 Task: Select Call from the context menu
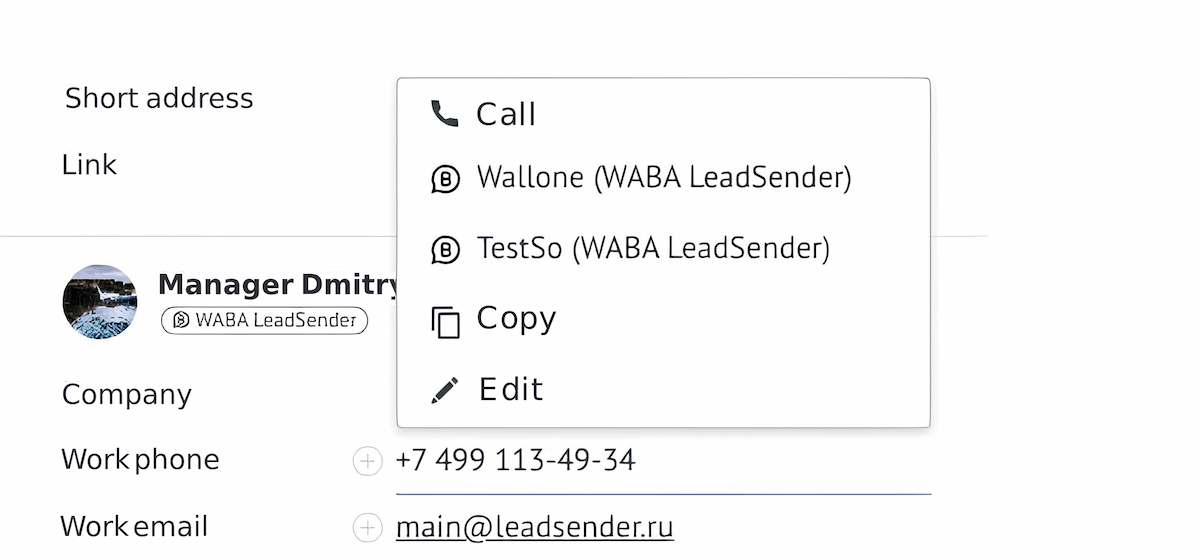tap(506, 114)
